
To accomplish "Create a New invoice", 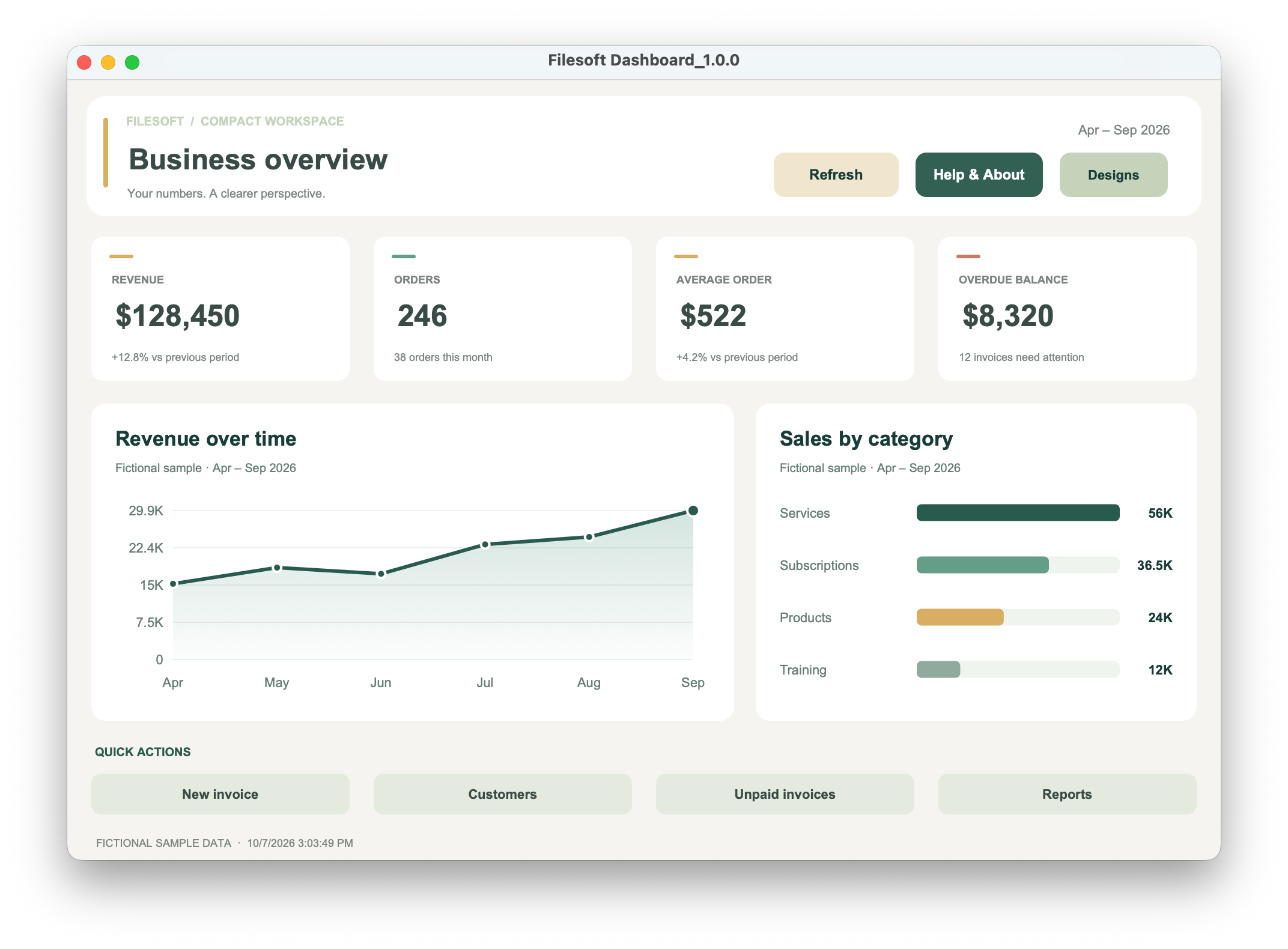I will point(220,794).
